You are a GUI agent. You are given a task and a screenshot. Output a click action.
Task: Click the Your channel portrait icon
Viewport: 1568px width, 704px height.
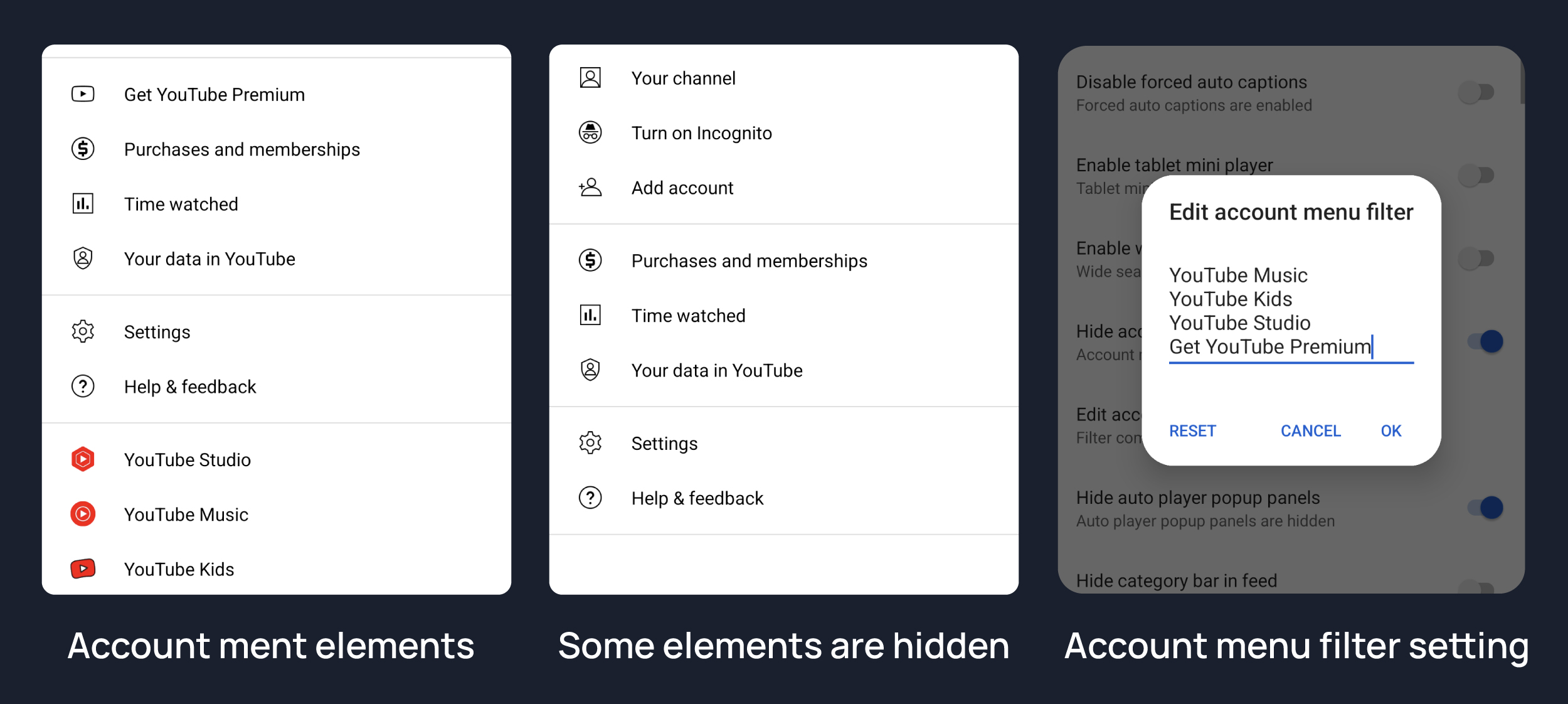coord(590,78)
